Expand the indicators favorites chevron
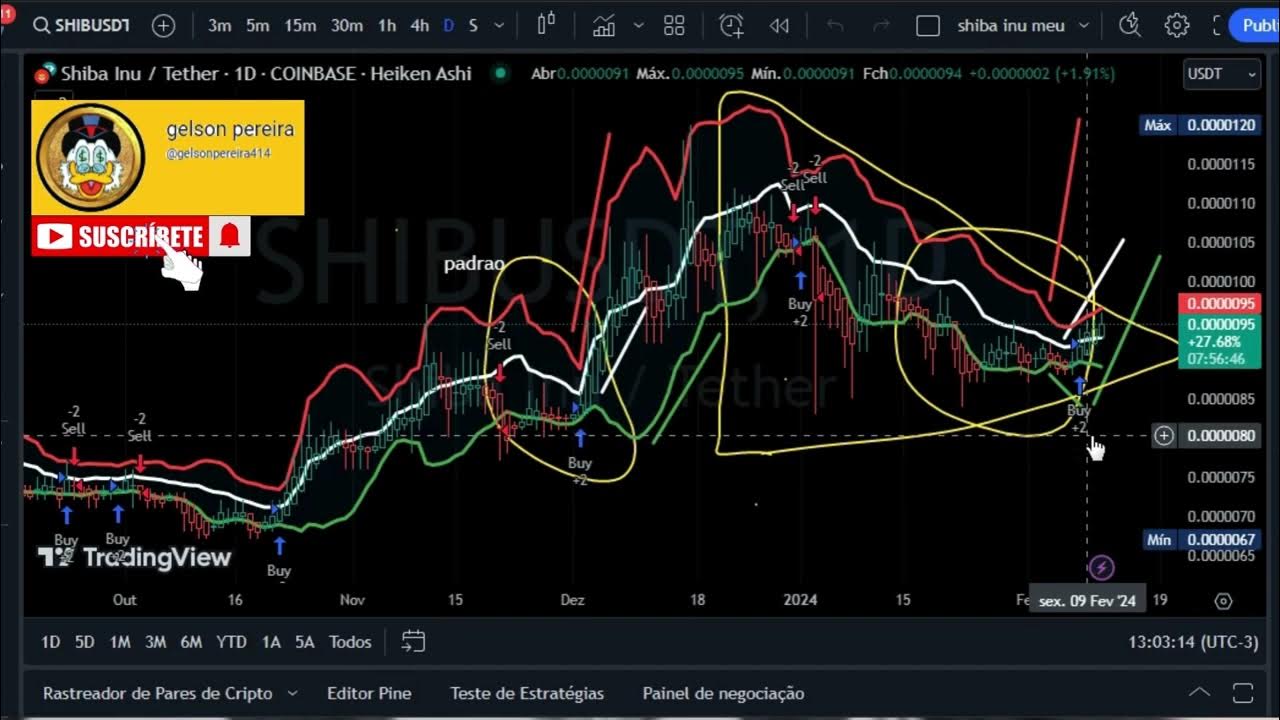The height and width of the screenshot is (720, 1280). coord(638,25)
